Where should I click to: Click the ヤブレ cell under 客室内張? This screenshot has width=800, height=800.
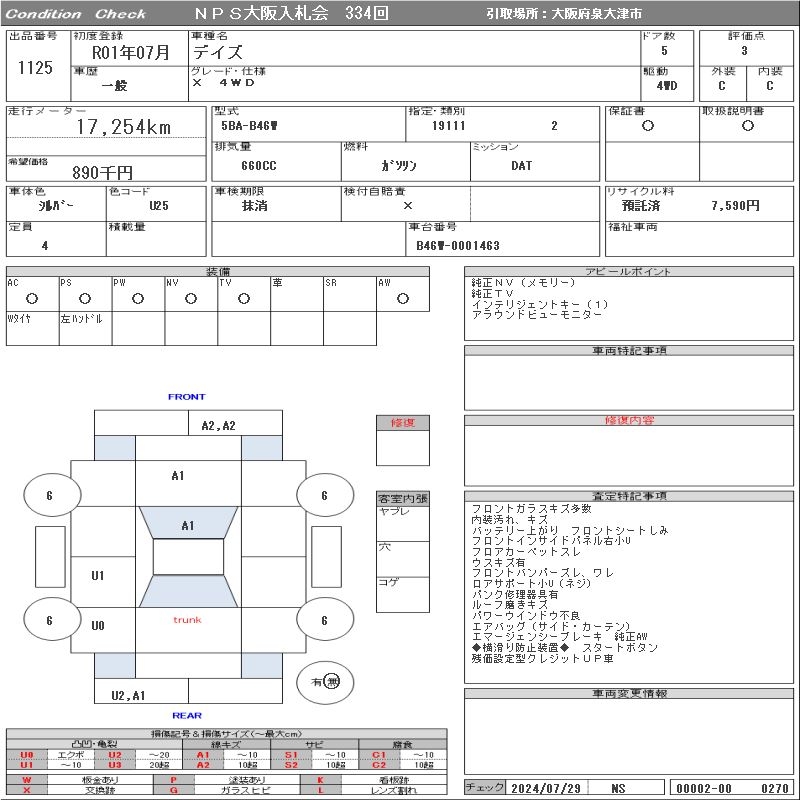click(403, 523)
